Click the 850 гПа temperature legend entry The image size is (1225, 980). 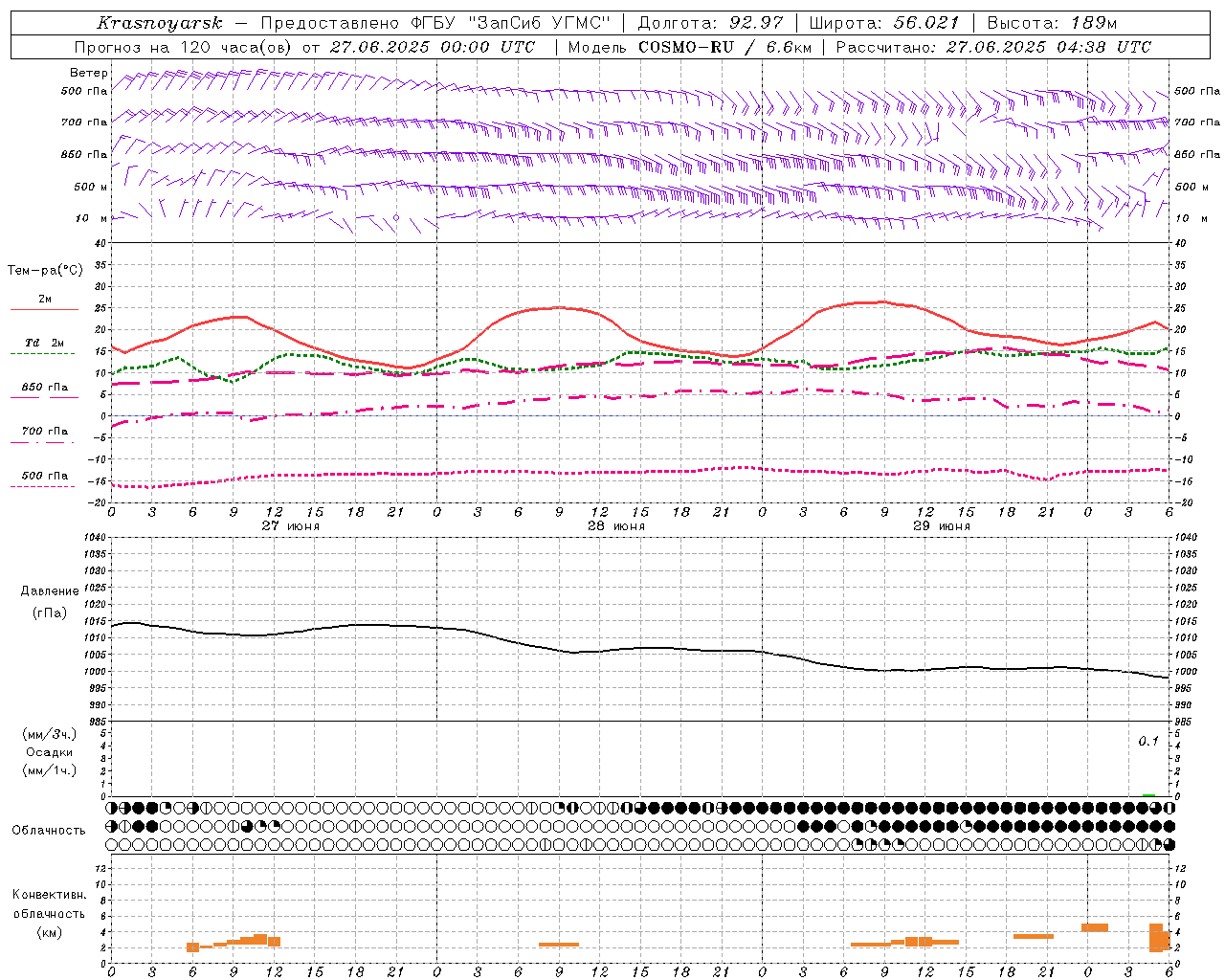tap(44, 388)
